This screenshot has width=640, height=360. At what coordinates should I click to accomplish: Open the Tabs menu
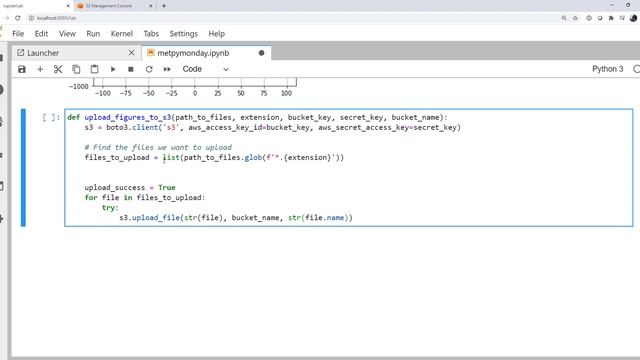(x=151, y=34)
